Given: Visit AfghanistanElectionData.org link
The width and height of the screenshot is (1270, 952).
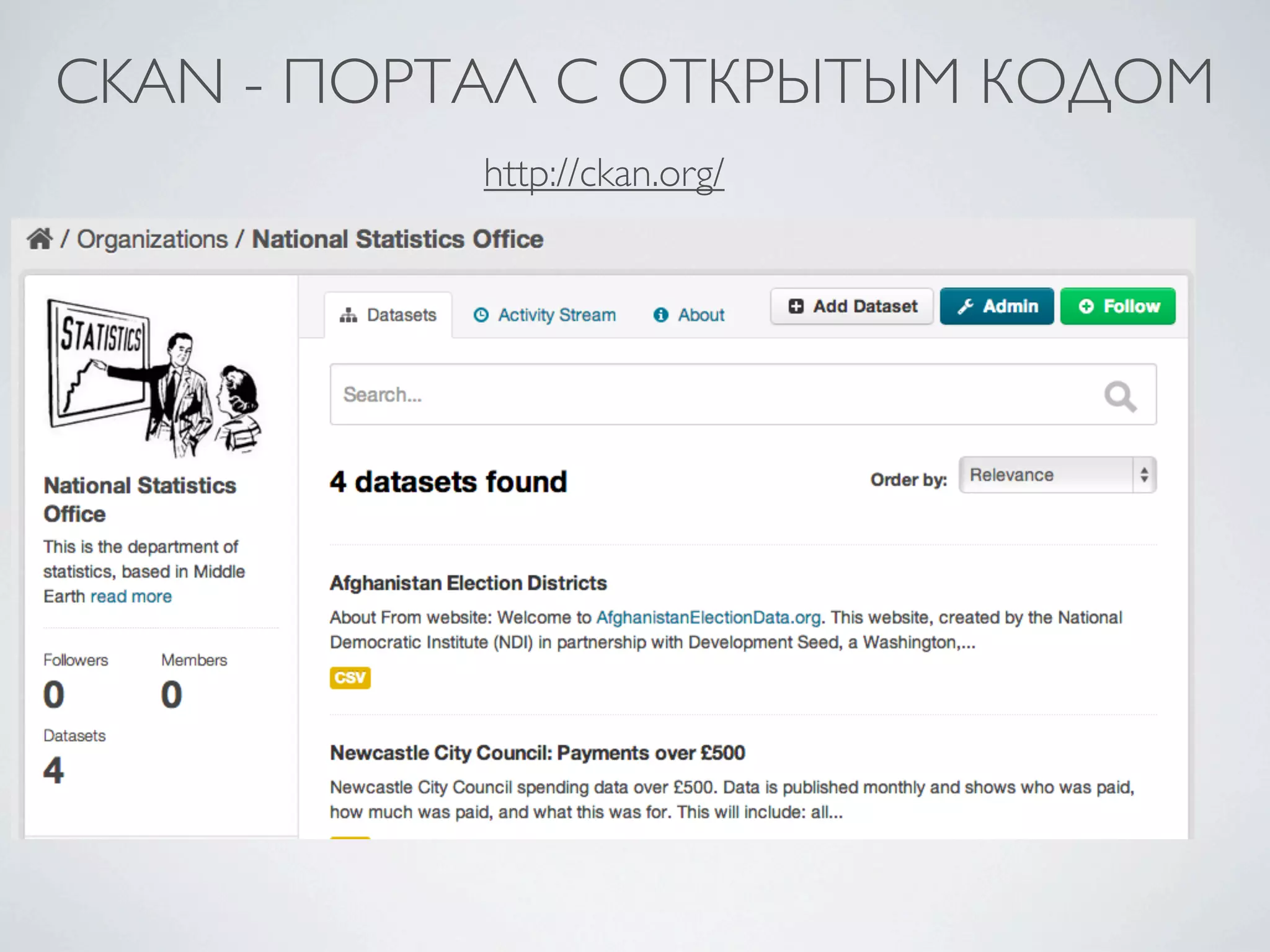Looking at the screenshot, I should coord(709,617).
